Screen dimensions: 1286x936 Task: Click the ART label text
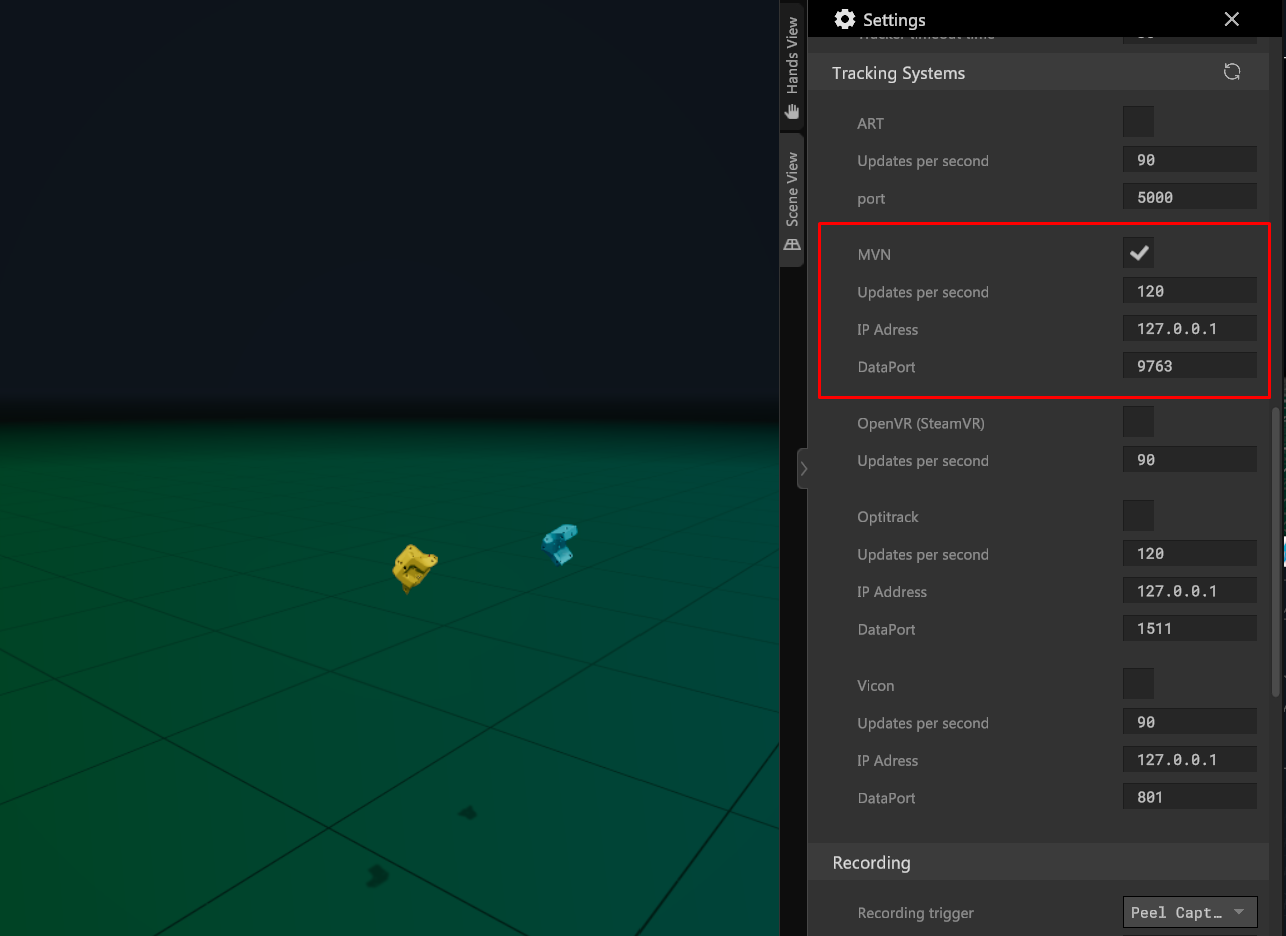pos(871,123)
